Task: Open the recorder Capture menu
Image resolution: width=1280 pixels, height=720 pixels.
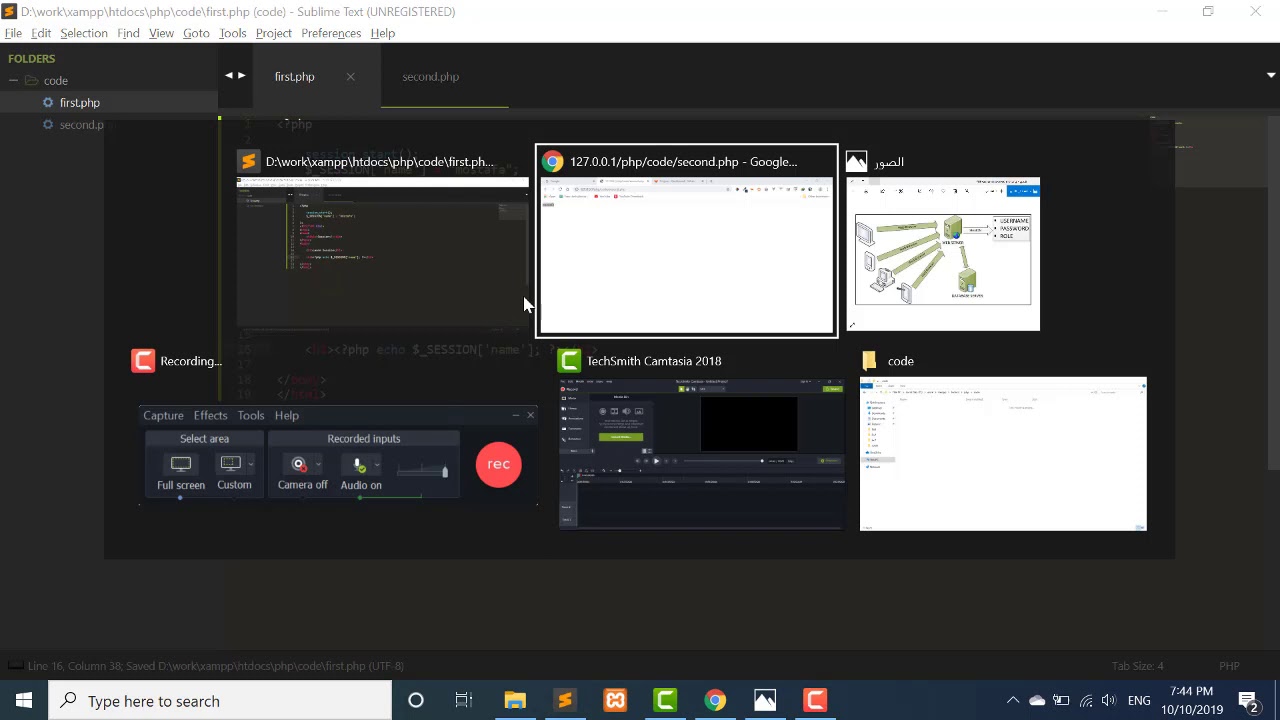Action: coord(163,415)
